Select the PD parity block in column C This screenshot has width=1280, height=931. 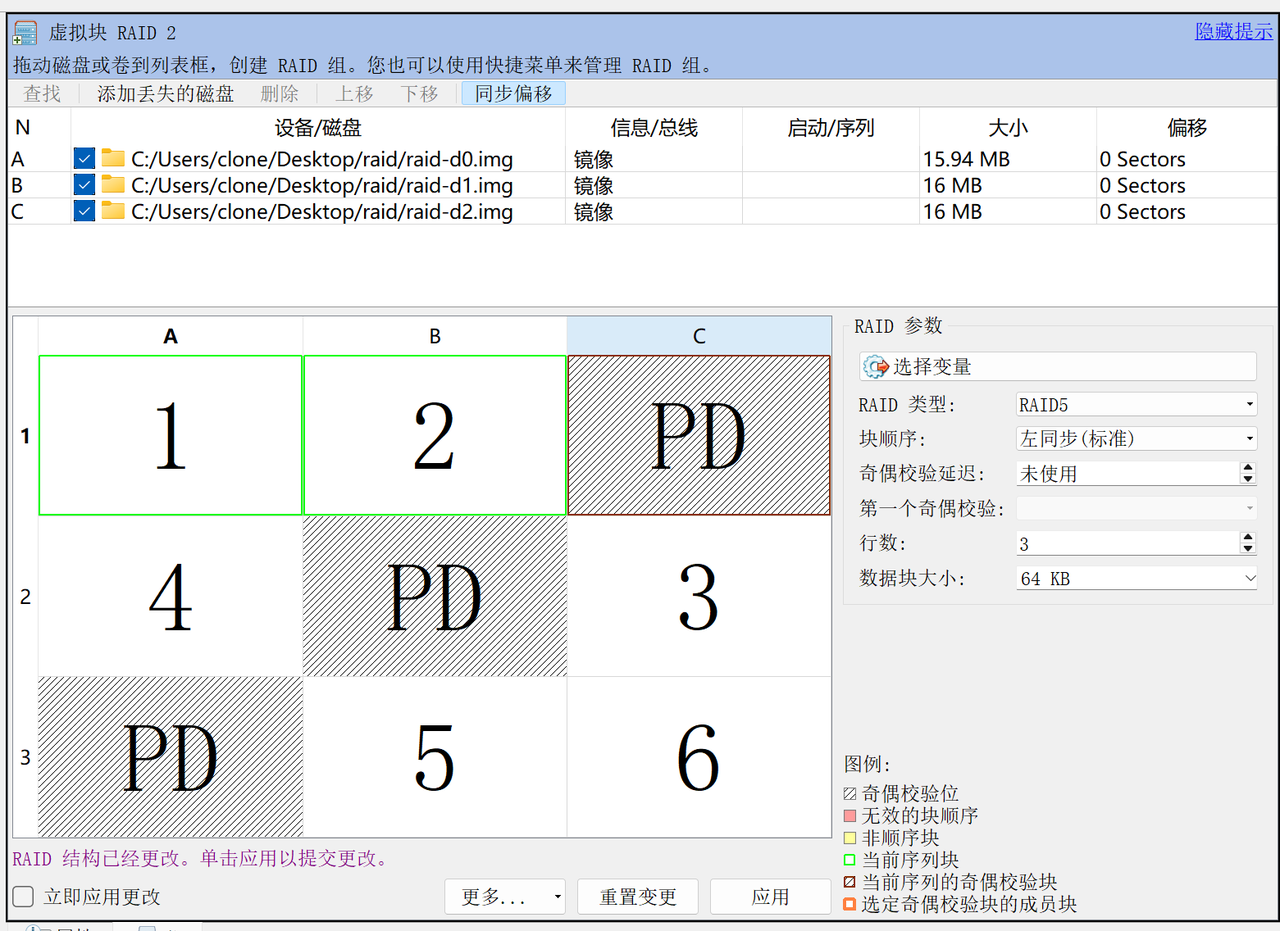(x=698, y=436)
